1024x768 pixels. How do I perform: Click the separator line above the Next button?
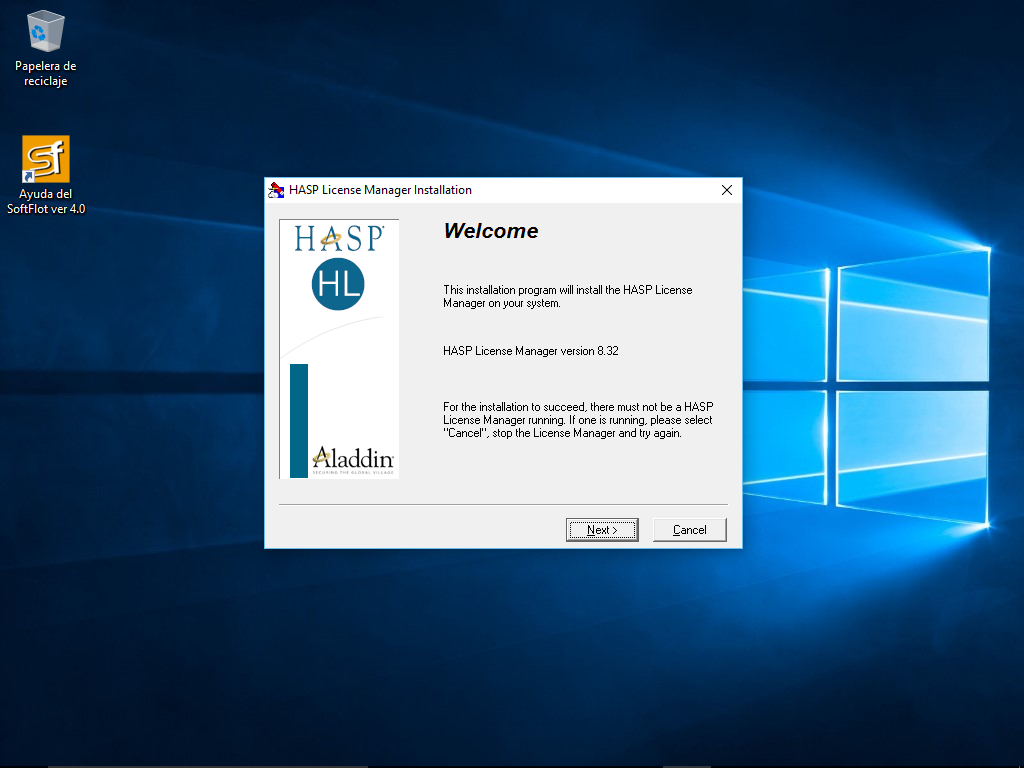502,504
